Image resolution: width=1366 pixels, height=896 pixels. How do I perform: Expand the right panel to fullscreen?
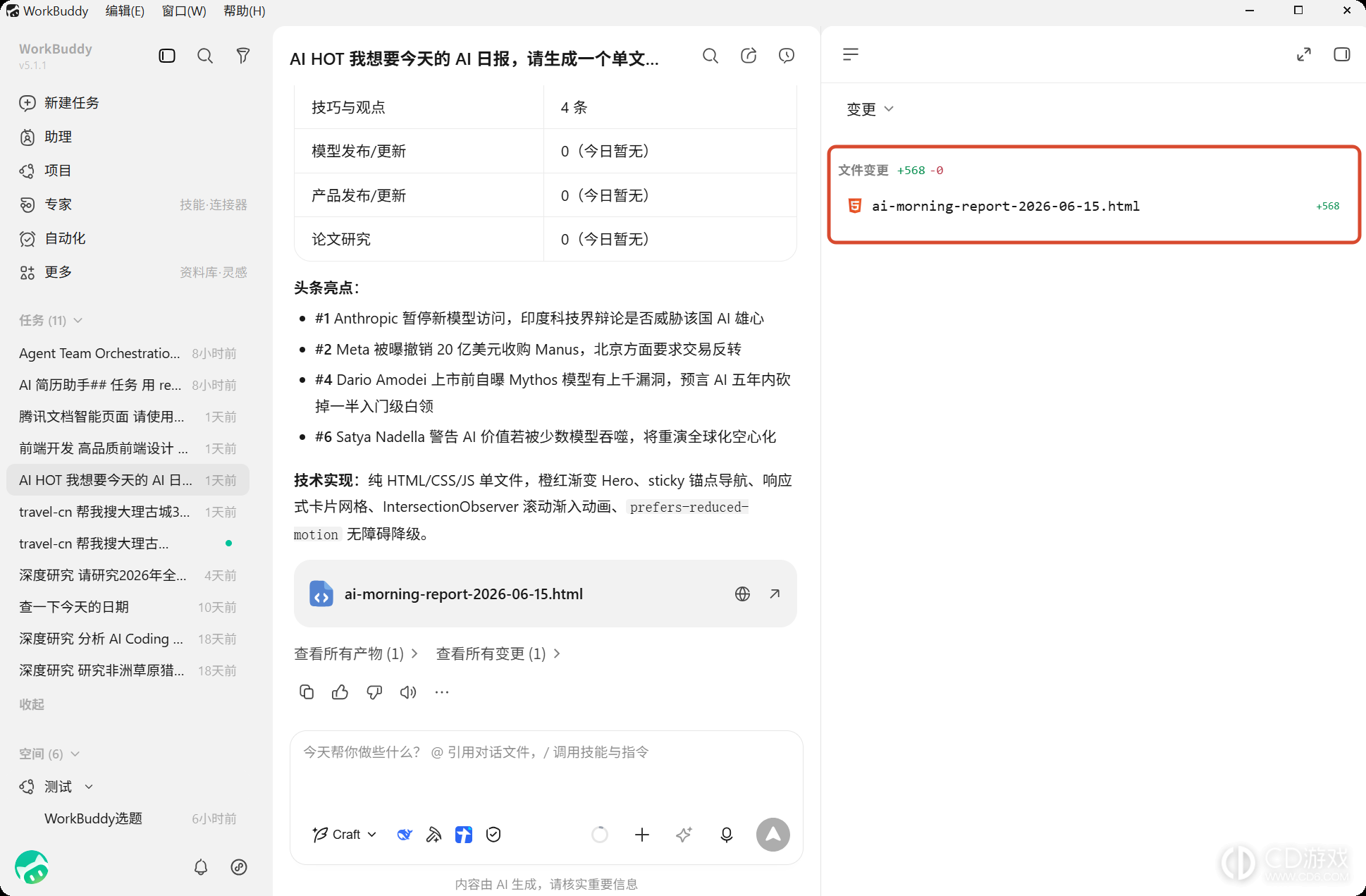click(x=1304, y=54)
